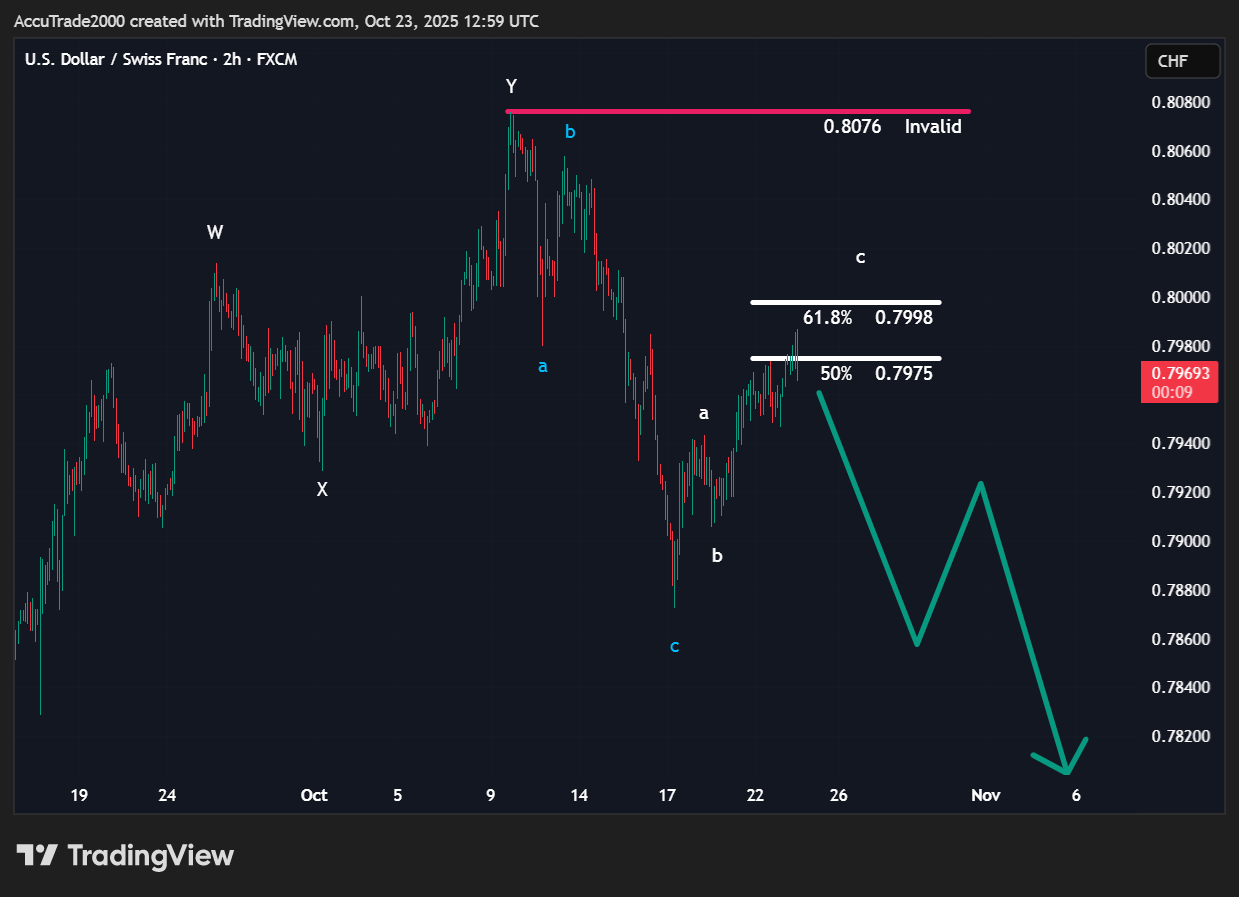The width and height of the screenshot is (1239, 897).
Task: Select the wave label X
Action: tap(322, 490)
